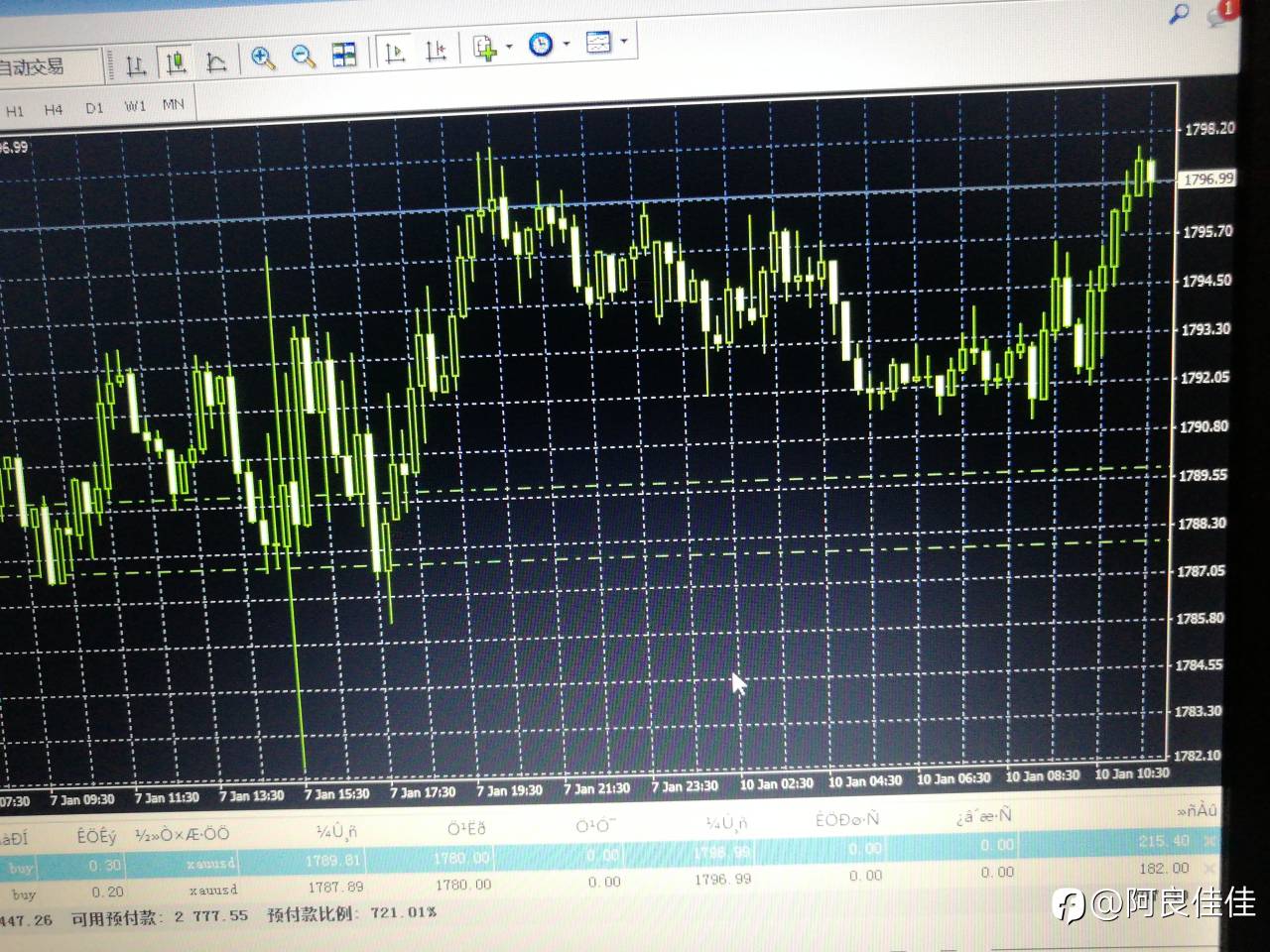1270x952 pixels.
Task: Select the candlestick chart type
Action: pyautogui.click(x=177, y=63)
